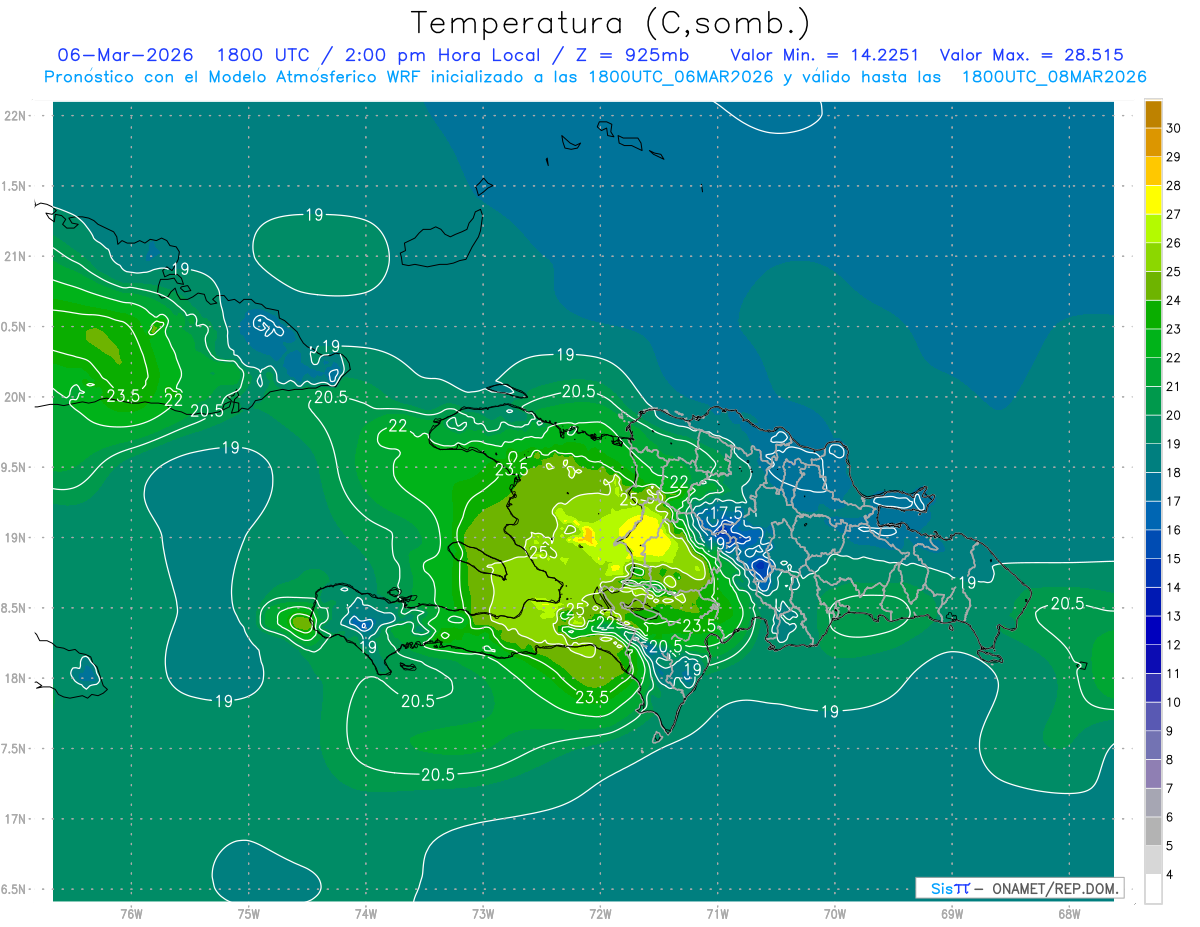The height and width of the screenshot is (927, 1200).
Task: Click the yellow legend swatch between 27 and 28
Action: (x=1153, y=200)
